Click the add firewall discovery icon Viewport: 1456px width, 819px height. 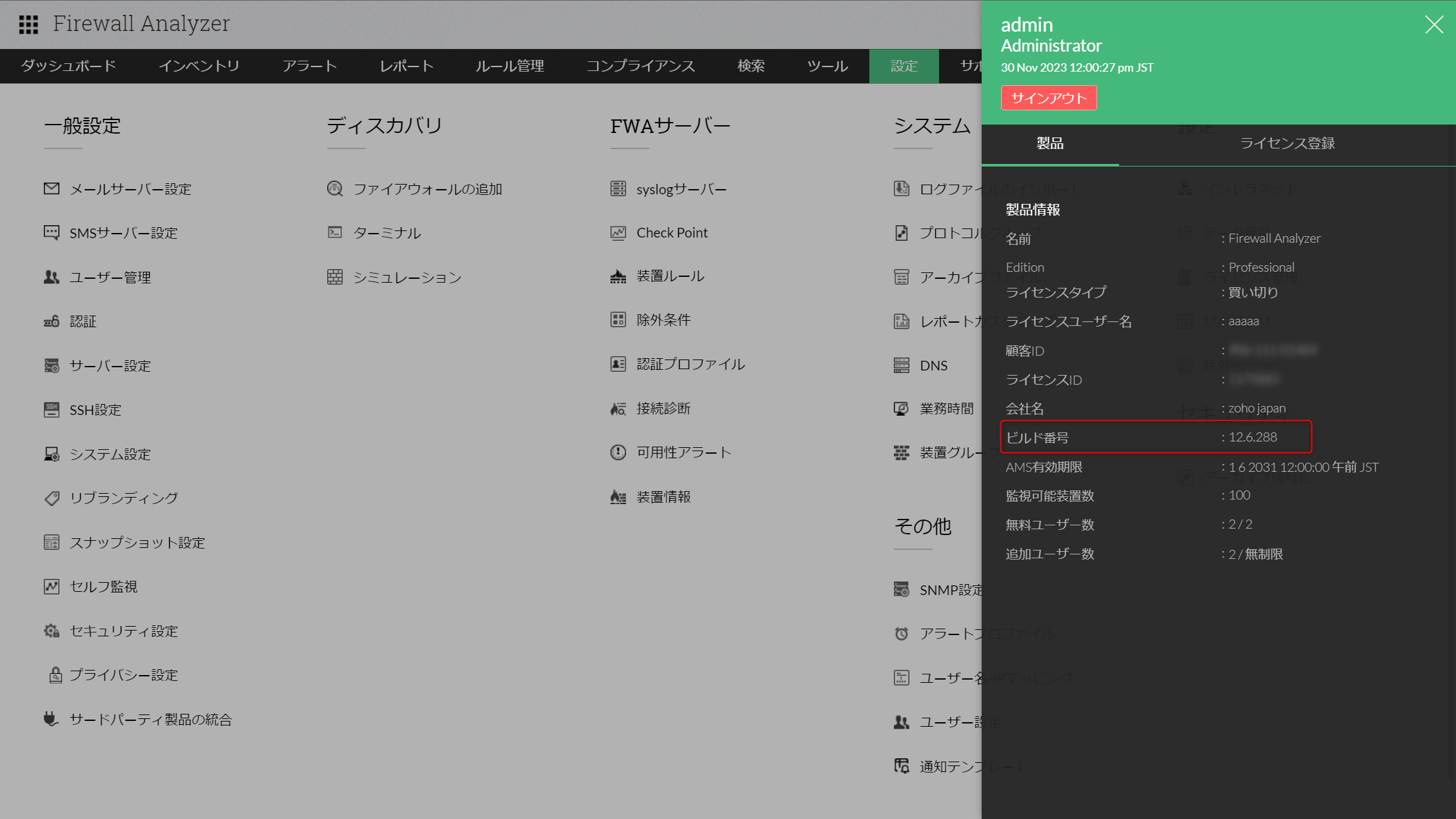click(334, 188)
